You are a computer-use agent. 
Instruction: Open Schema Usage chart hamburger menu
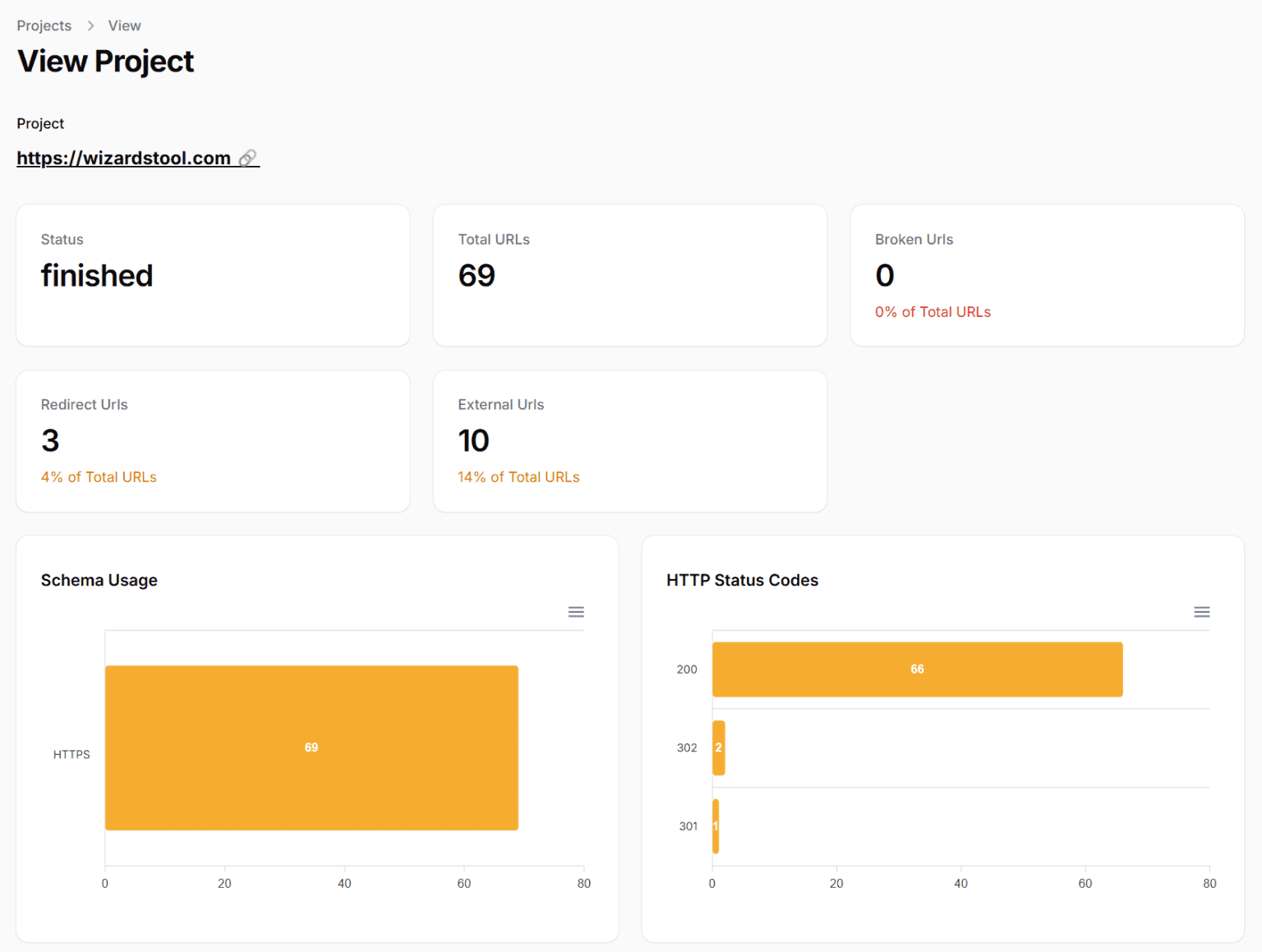click(576, 612)
